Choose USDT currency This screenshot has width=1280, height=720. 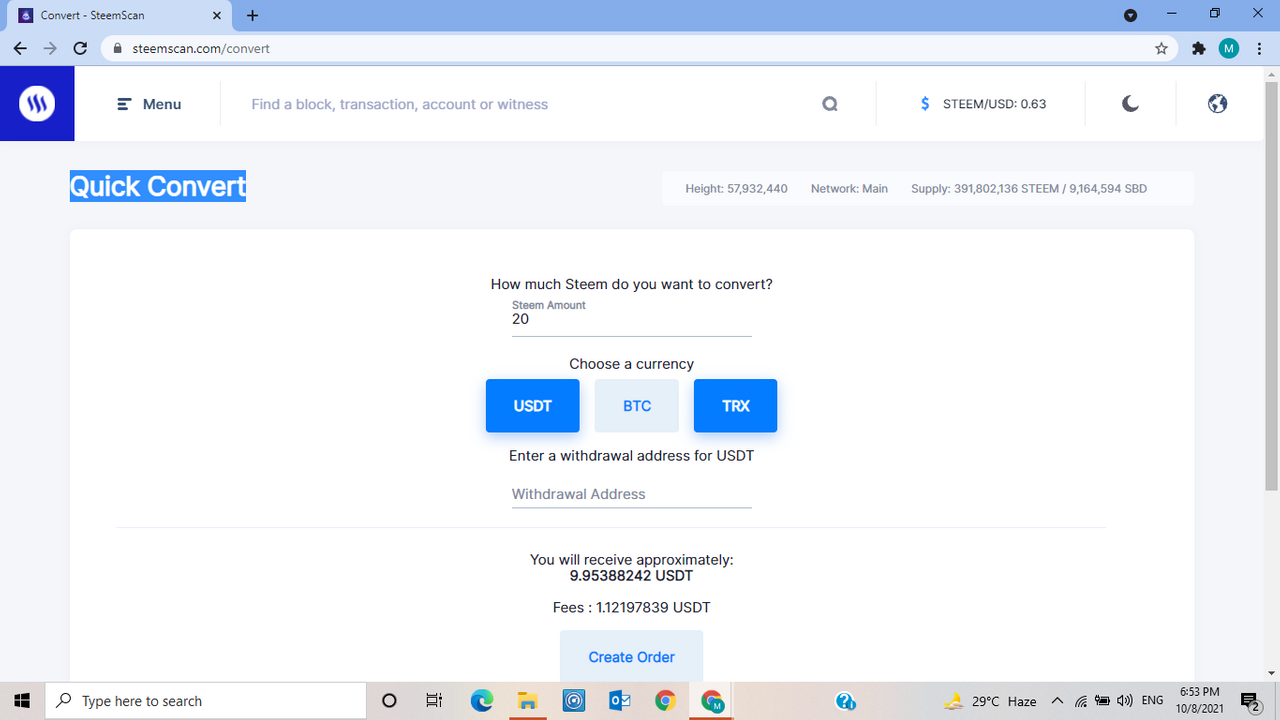pos(532,406)
